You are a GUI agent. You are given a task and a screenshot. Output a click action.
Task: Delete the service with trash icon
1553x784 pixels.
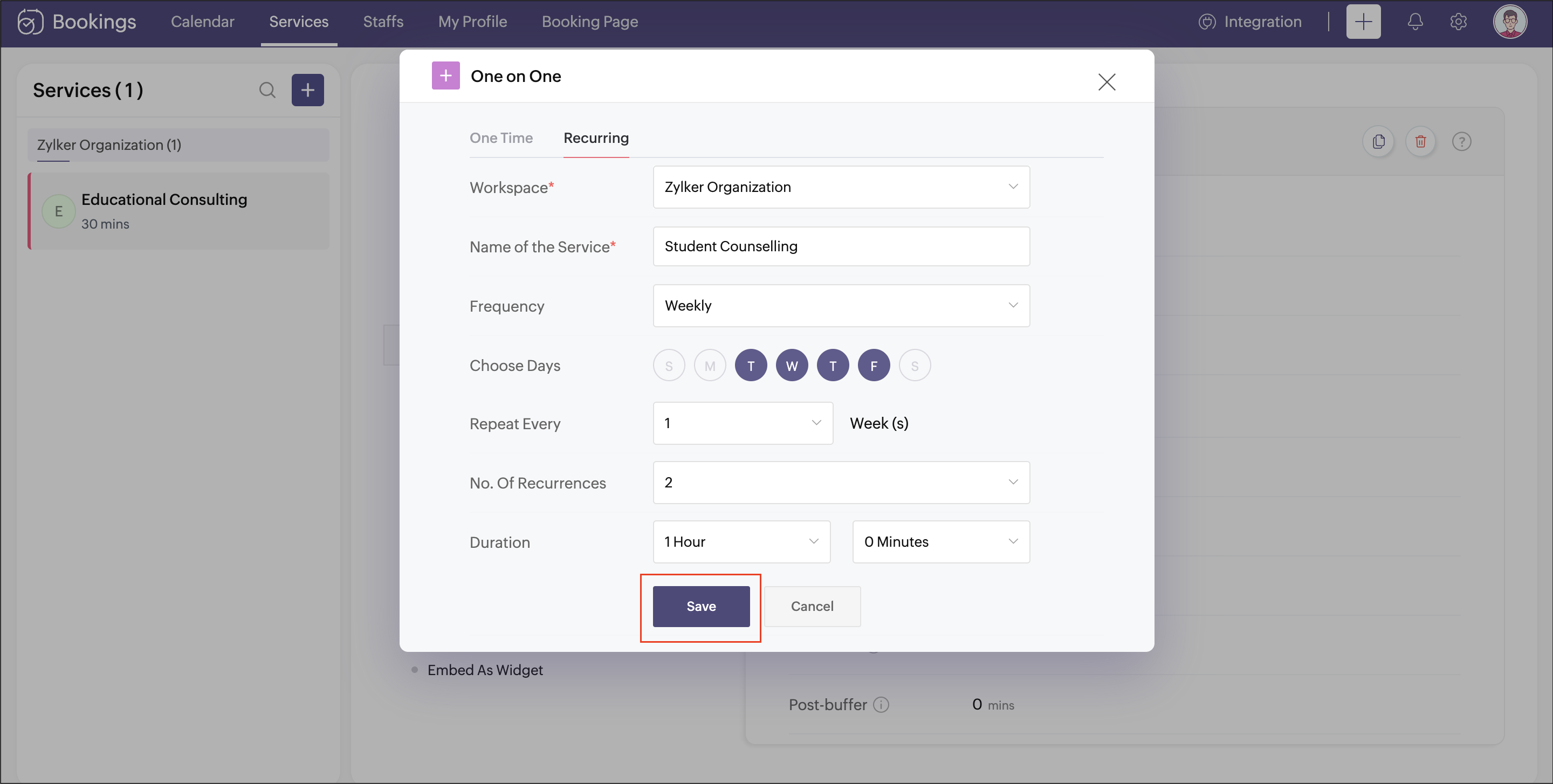[1420, 142]
